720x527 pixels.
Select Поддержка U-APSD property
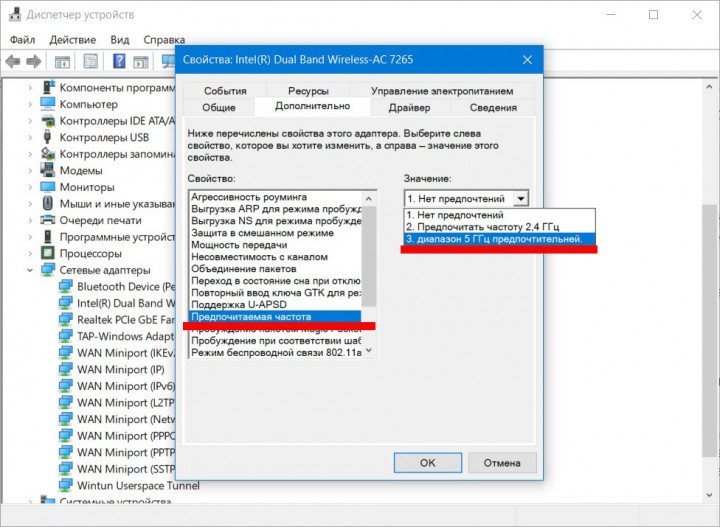click(x=275, y=304)
